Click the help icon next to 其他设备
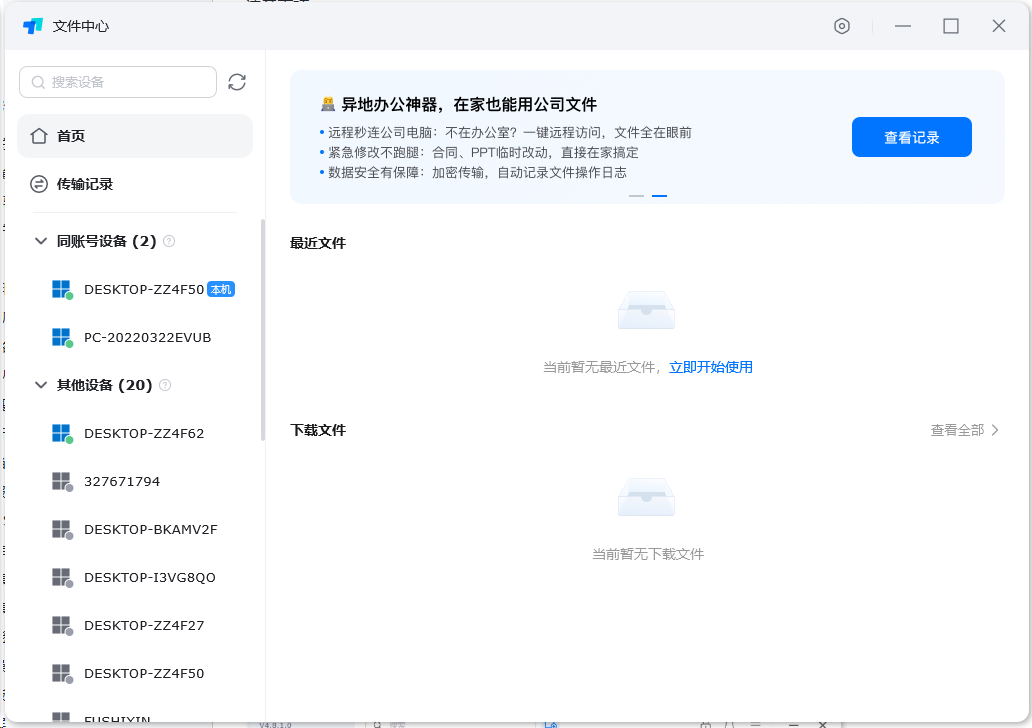The width and height of the screenshot is (1032, 728). click(165, 385)
